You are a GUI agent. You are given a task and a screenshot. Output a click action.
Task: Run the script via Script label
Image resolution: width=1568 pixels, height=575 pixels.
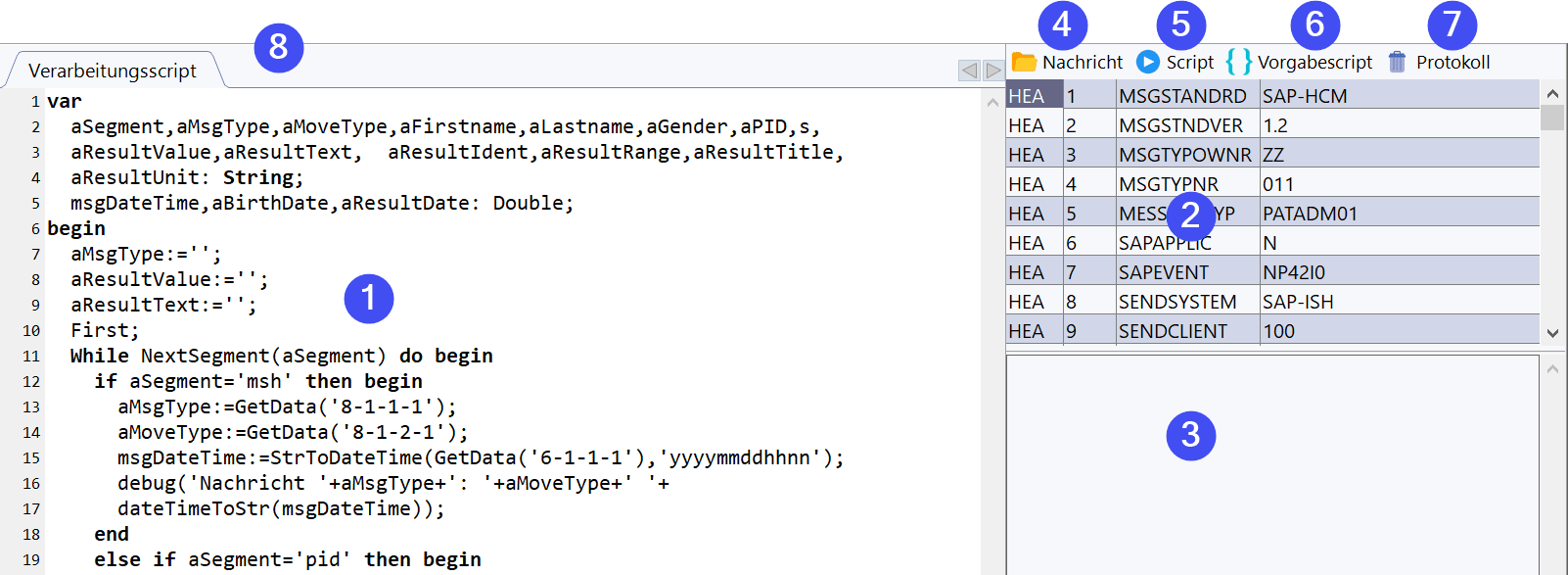(x=1189, y=62)
